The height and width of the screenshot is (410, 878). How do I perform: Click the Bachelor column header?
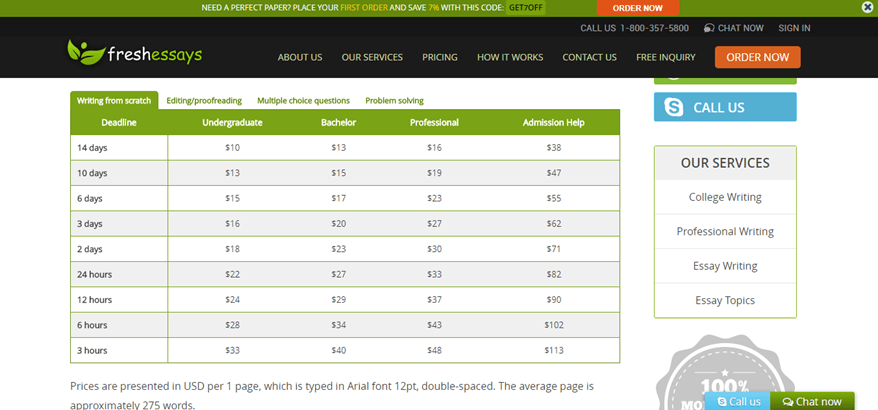click(x=339, y=122)
